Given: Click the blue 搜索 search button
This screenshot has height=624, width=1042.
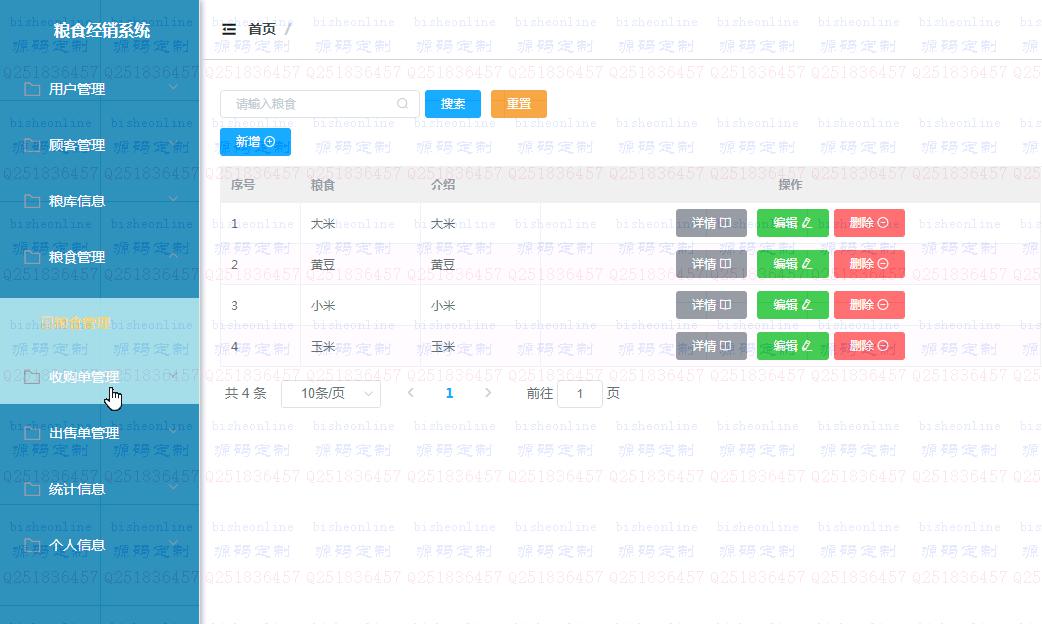Looking at the screenshot, I should point(453,104).
